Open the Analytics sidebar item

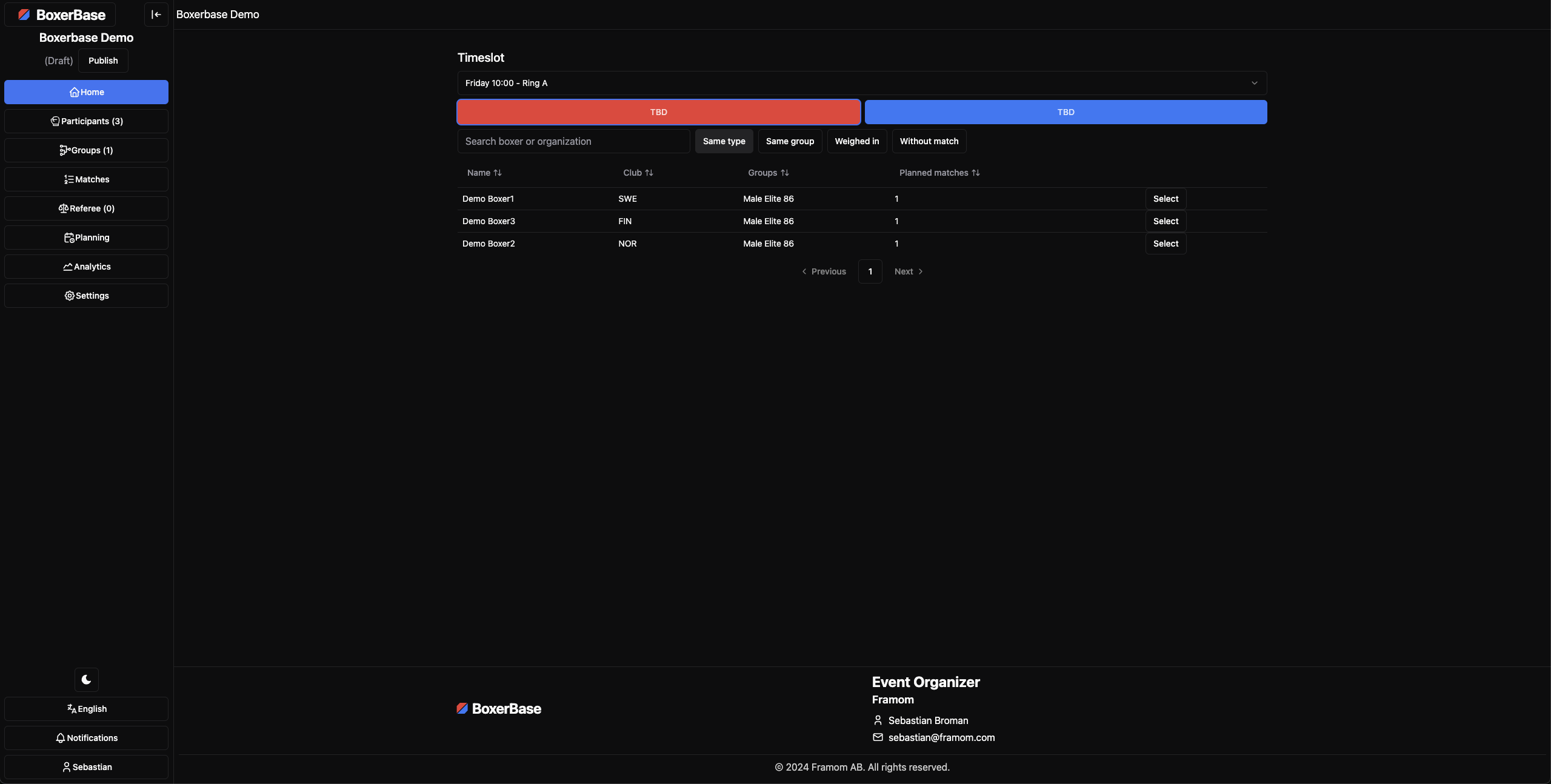coord(86,267)
